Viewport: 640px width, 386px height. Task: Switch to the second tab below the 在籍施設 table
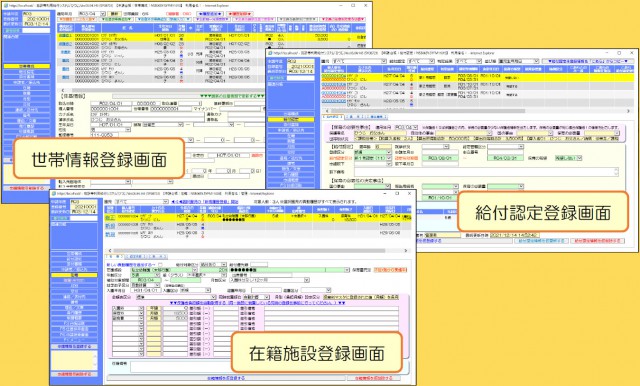point(133,257)
